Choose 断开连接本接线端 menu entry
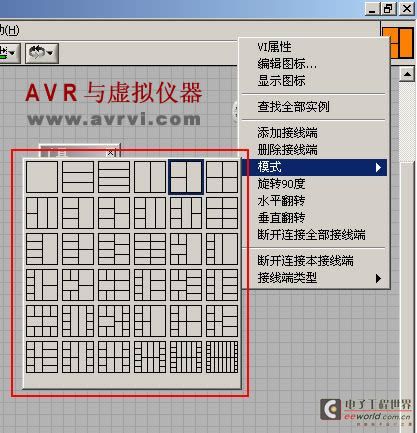417x433 pixels. (305, 261)
